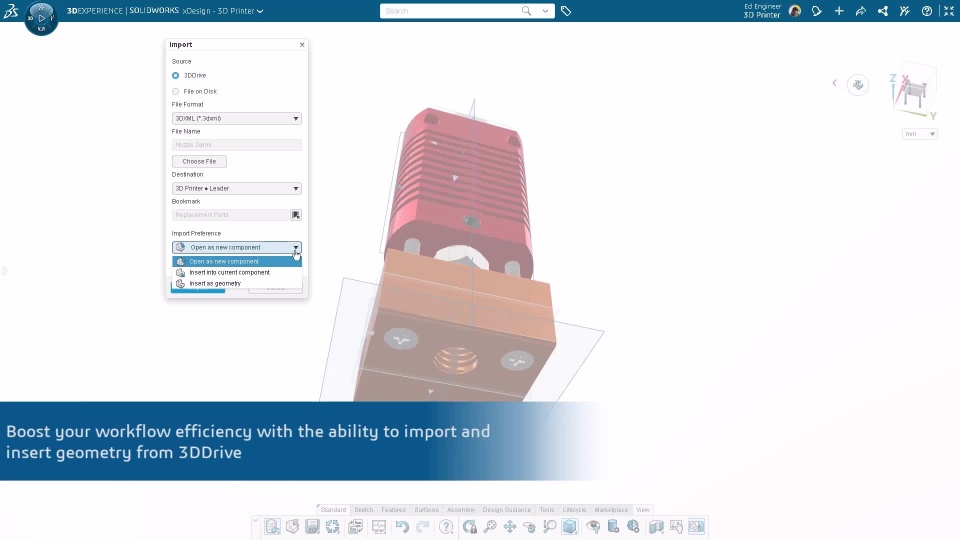Click the eye visibility tool icon
The width and height of the screenshot is (960, 540).
(593, 527)
